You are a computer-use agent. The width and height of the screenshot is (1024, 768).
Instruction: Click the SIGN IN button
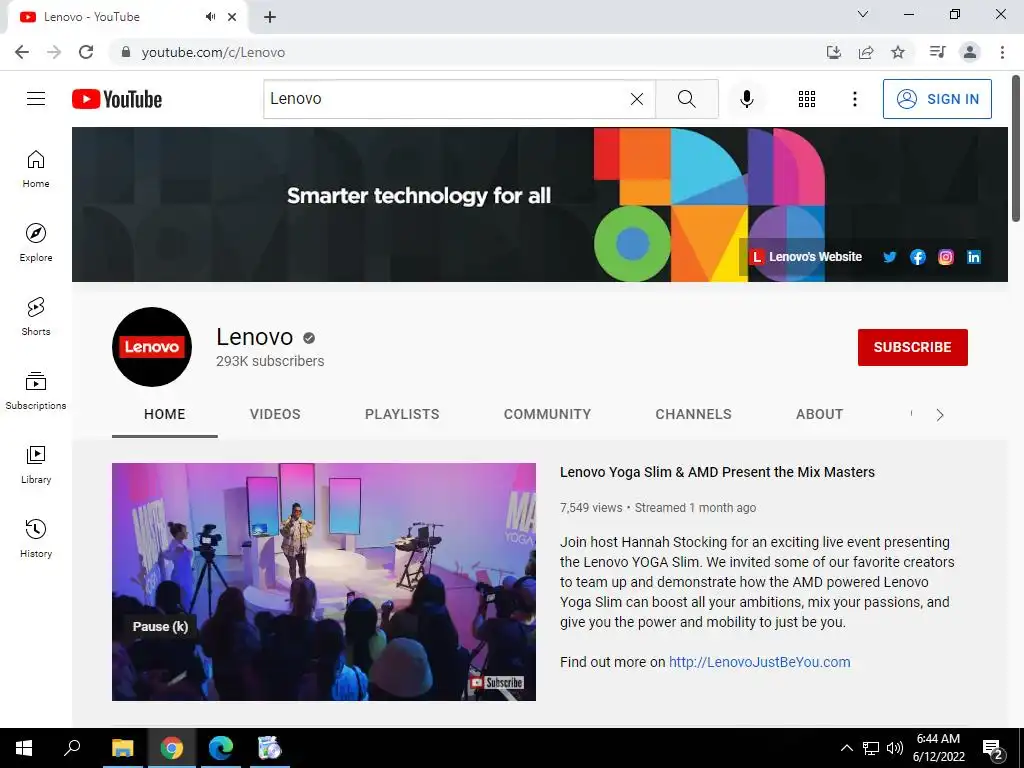(x=936, y=99)
